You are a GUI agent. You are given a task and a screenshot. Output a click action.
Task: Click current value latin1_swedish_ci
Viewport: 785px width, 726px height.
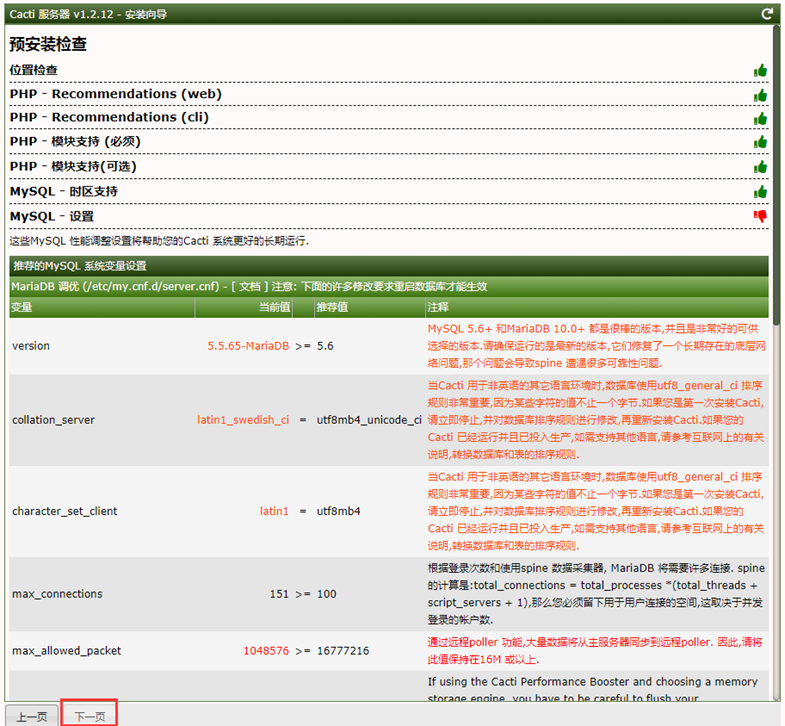tap(243, 420)
